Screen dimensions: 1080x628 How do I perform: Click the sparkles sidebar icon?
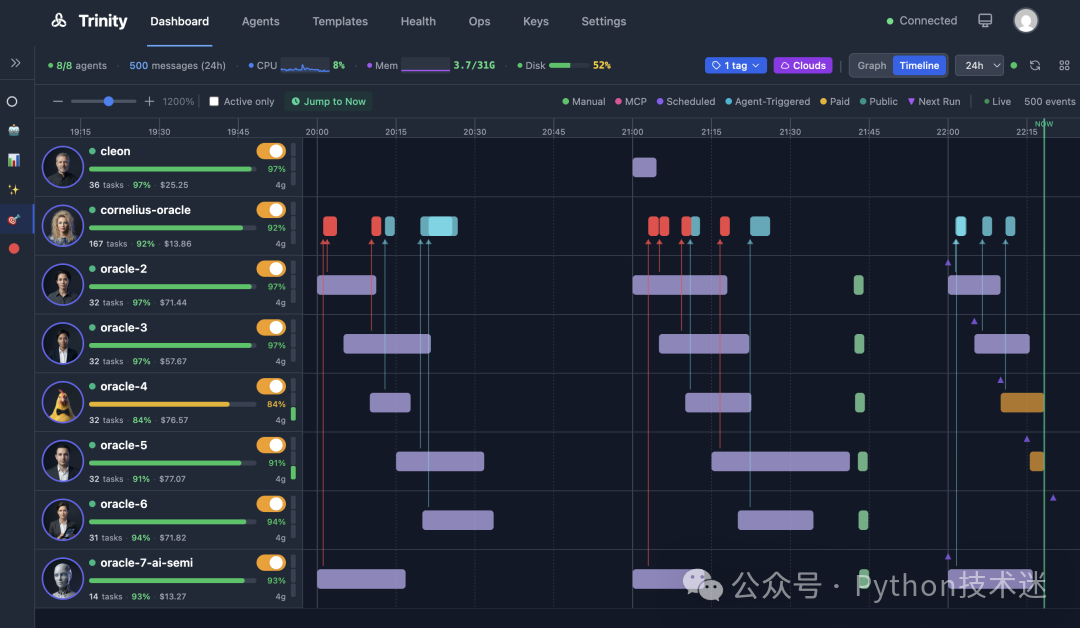click(x=14, y=189)
